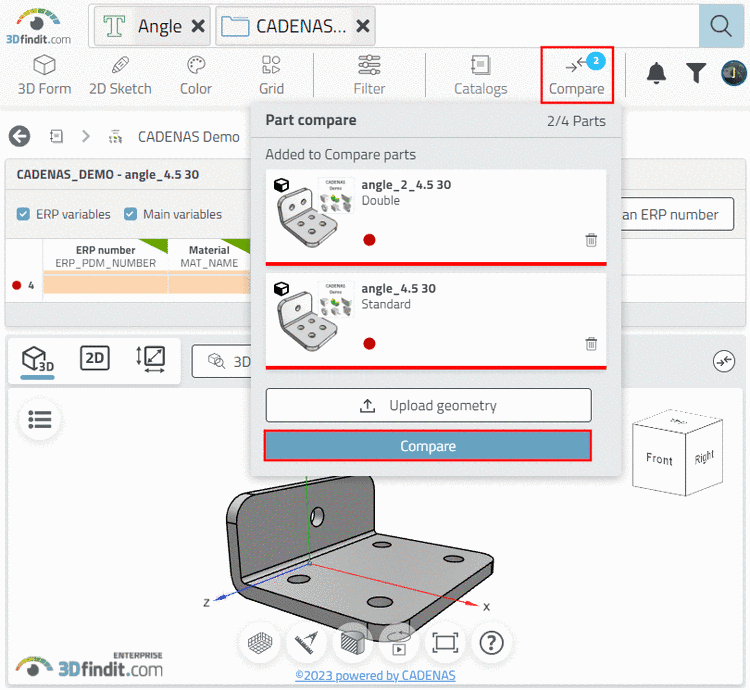Go back with the arrow button
This screenshot has width=750, height=690.
19,136
